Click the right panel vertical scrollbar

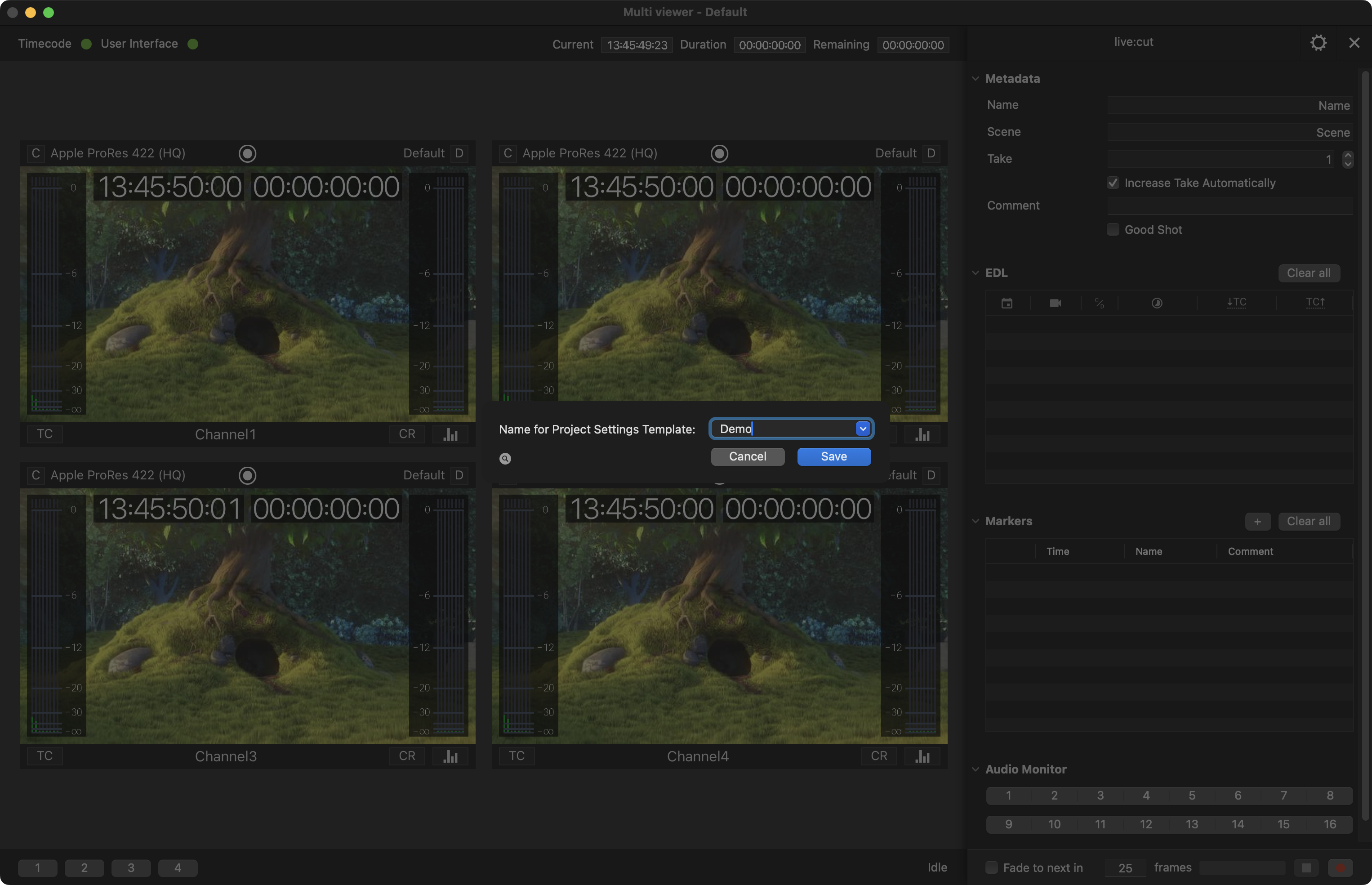tap(1366, 445)
